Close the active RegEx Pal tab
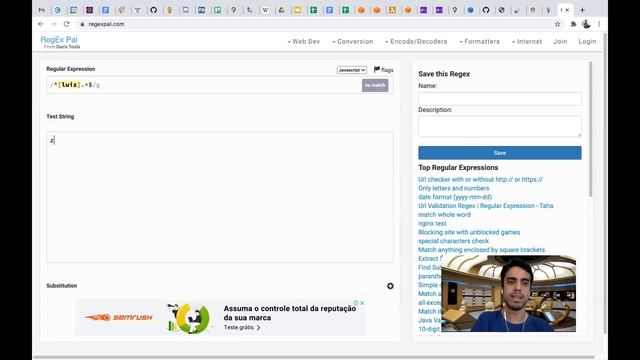The height and width of the screenshot is (360, 640). (567, 10)
